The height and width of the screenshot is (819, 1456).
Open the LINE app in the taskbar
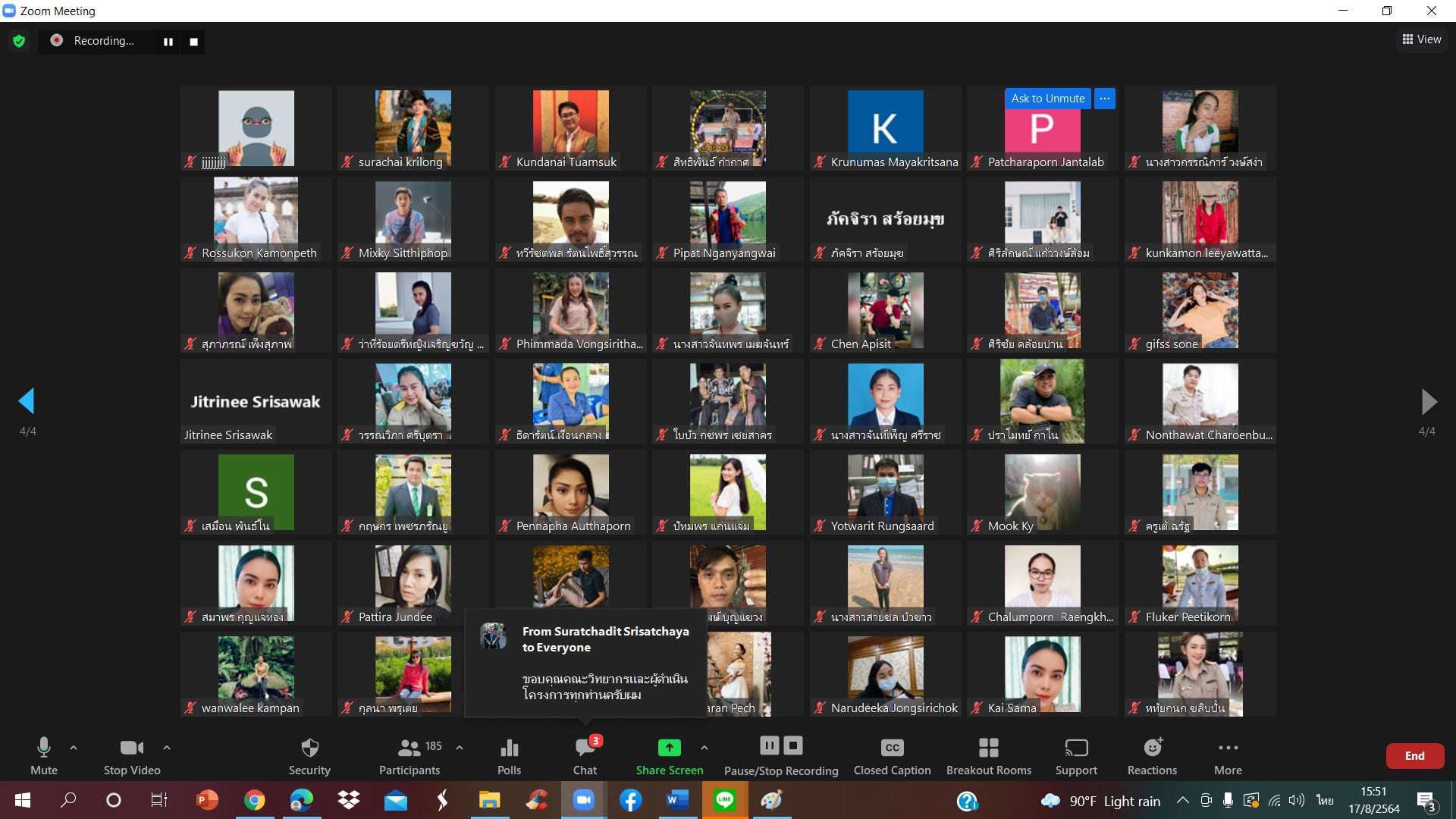pos(725,800)
